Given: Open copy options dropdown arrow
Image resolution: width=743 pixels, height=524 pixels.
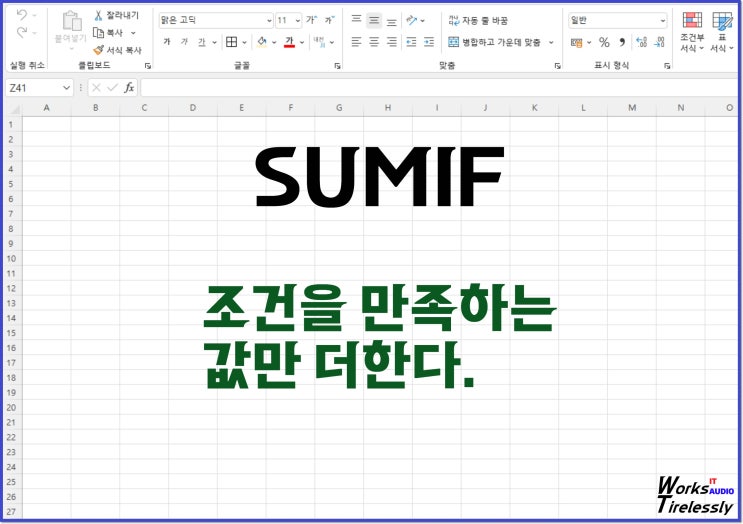Looking at the screenshot, I should (133, 33).
